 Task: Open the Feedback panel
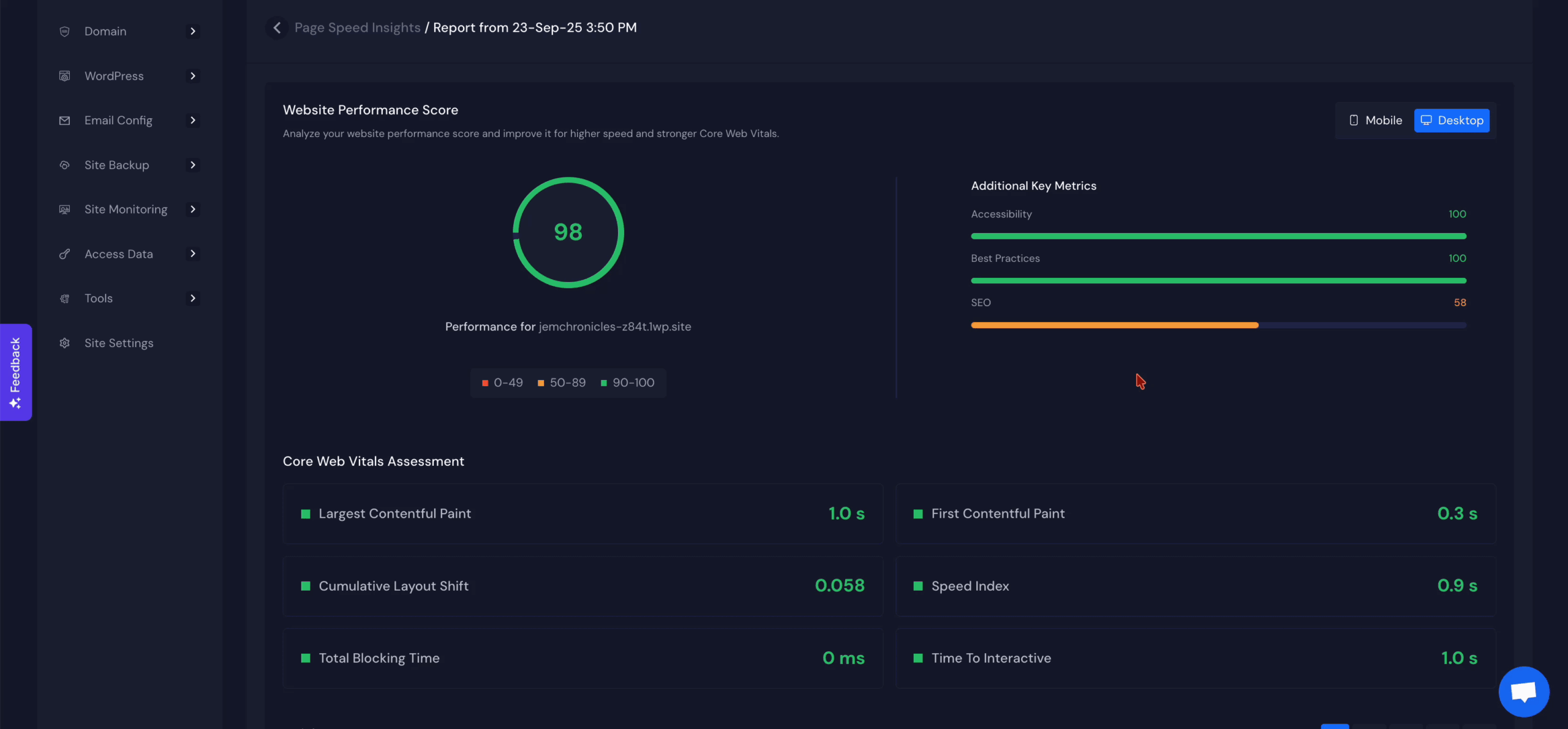[16, 372]
